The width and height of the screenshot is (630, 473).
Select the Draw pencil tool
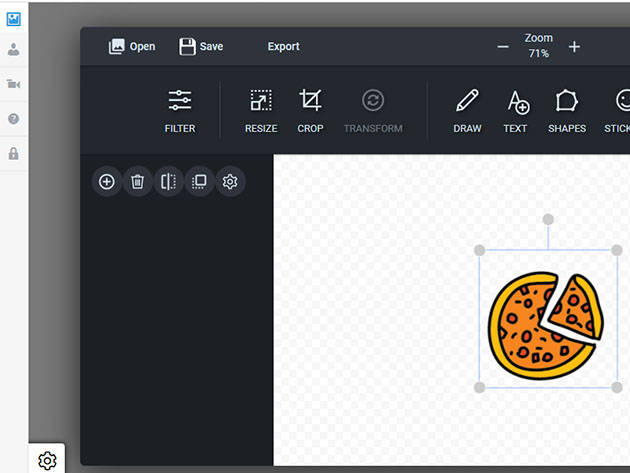(467, 111)
